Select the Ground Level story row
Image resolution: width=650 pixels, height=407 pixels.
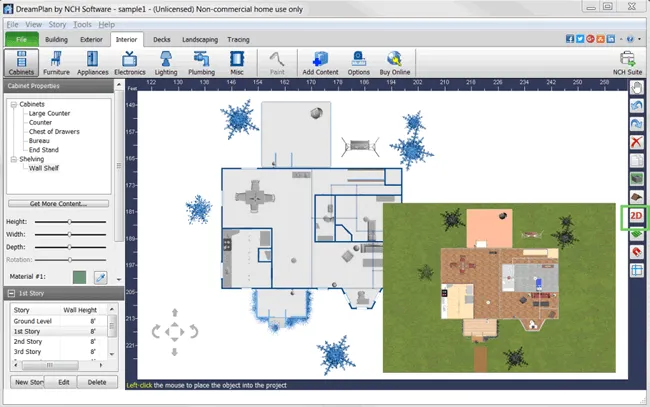58,321
